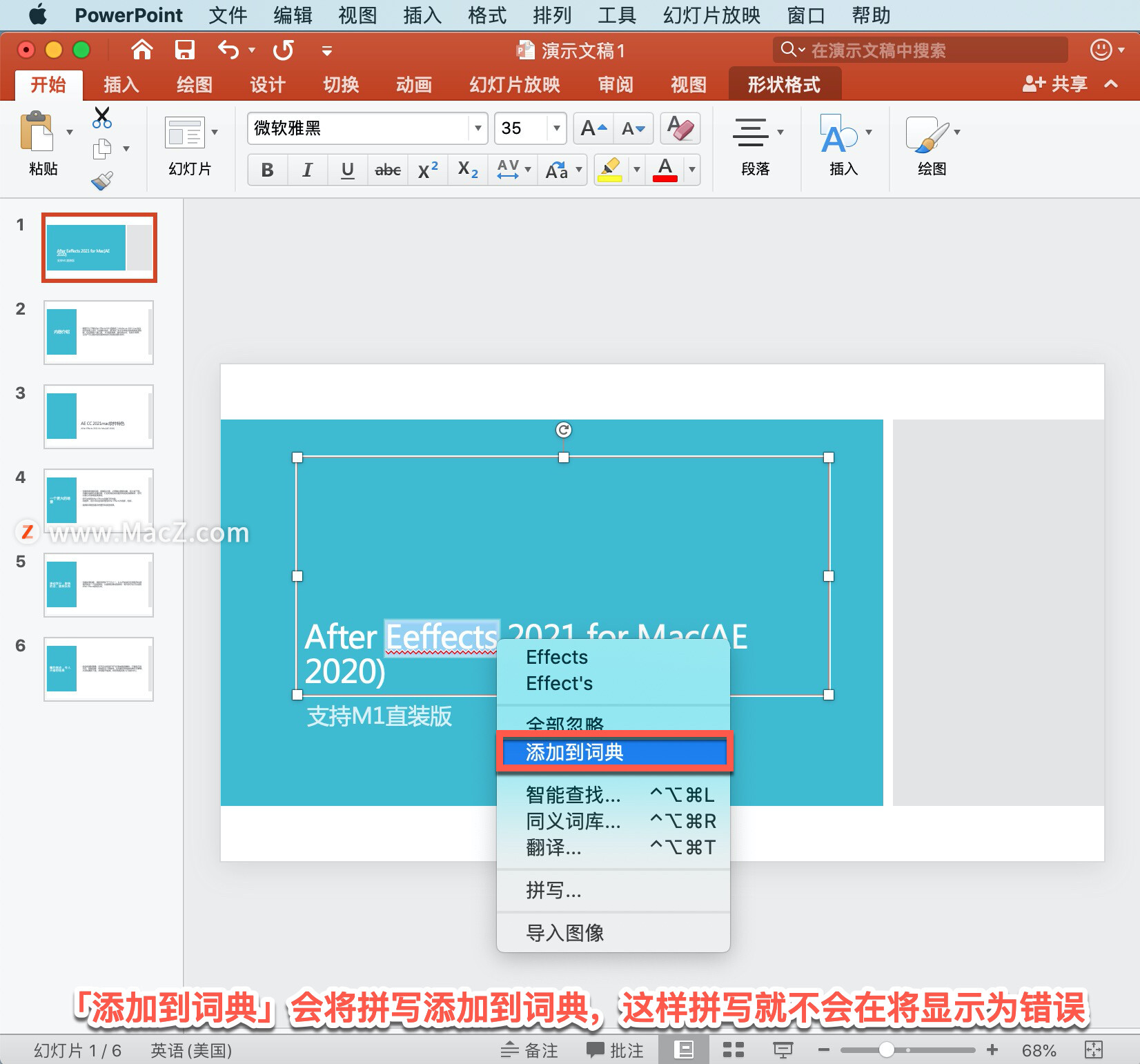Switch to the 设计 ribbon tab

tap(268, 85)
